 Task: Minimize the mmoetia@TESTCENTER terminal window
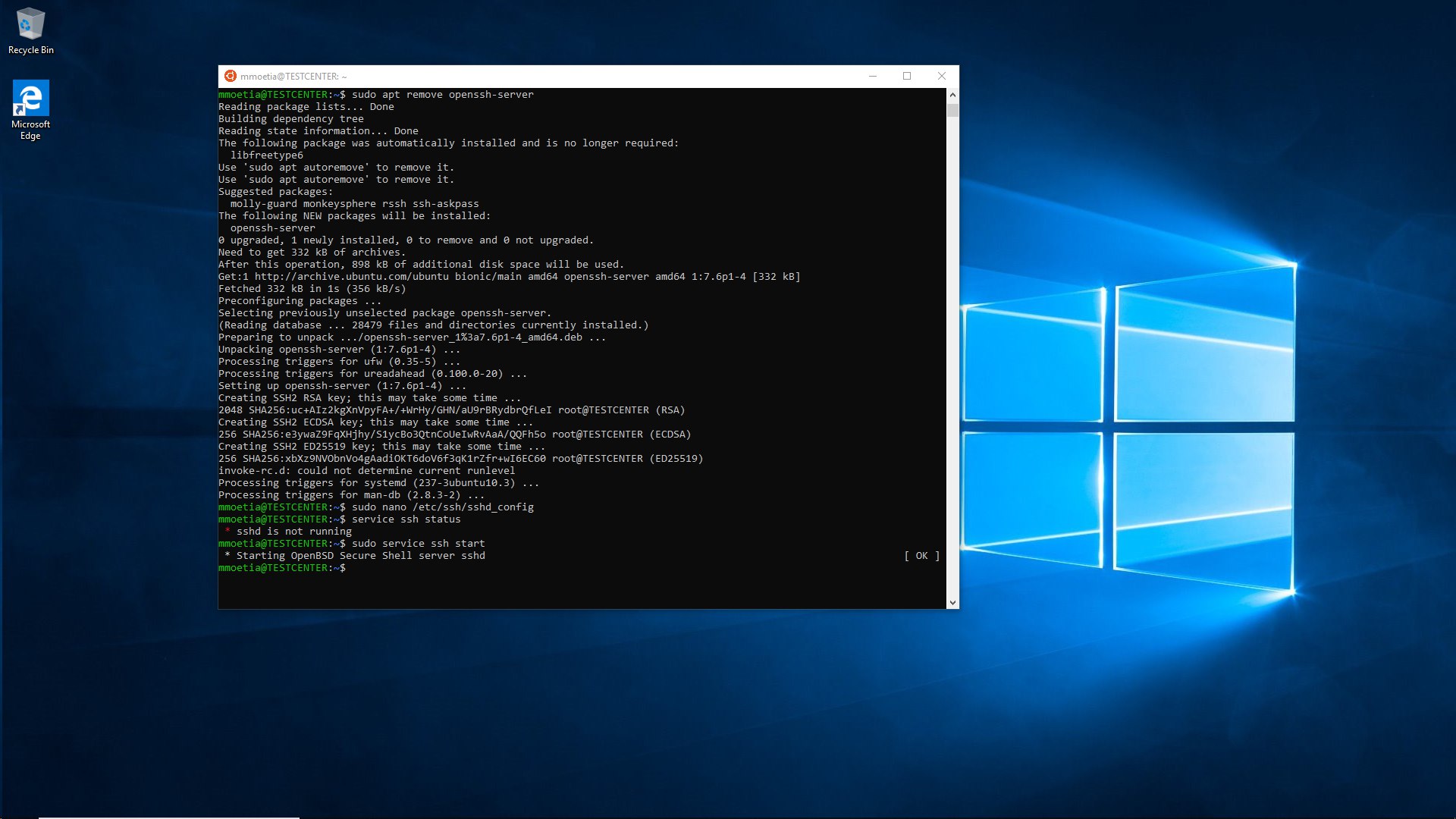tap(873, 76)
